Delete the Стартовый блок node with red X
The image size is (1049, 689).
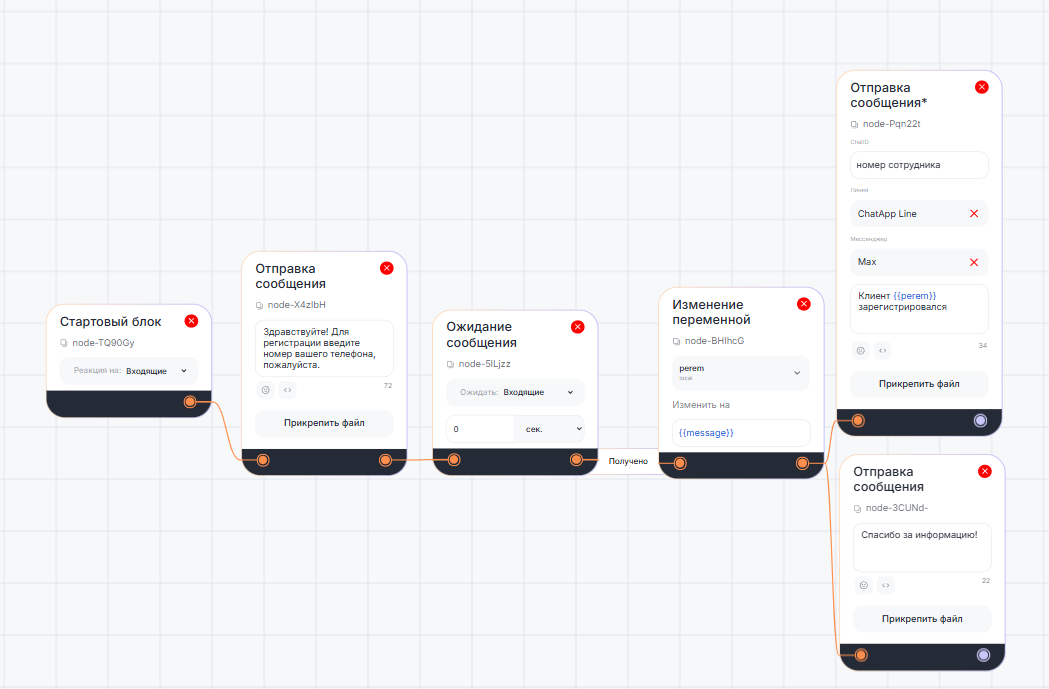tap(191, 321)
